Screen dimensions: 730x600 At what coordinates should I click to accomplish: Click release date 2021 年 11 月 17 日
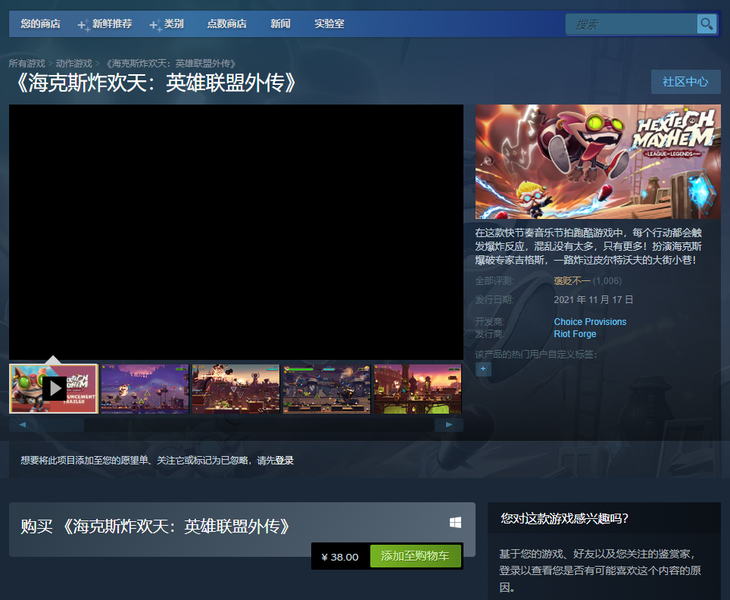[593, 299]
